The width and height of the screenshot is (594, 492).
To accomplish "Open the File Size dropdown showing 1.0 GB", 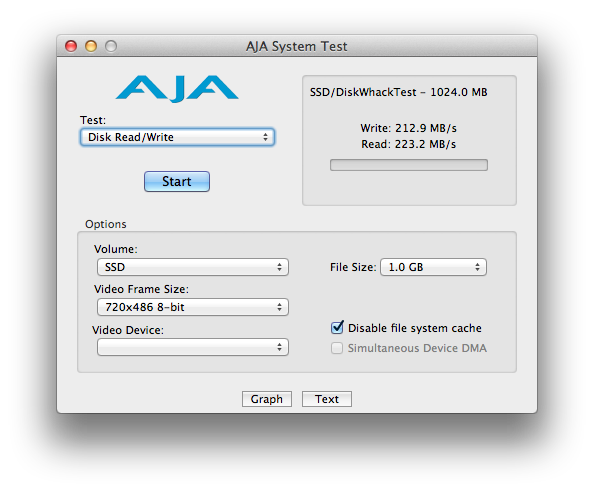I will pyautogui.click(x=433, y=267).
